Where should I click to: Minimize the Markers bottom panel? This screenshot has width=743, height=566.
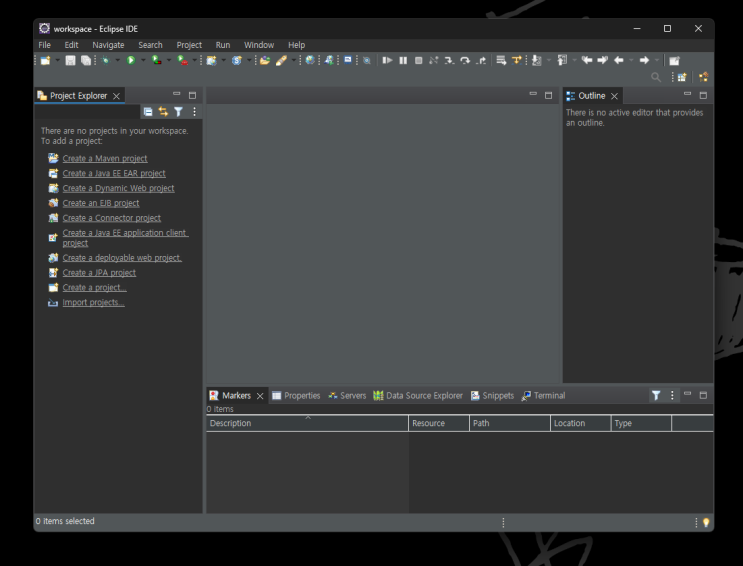(687, 395)
